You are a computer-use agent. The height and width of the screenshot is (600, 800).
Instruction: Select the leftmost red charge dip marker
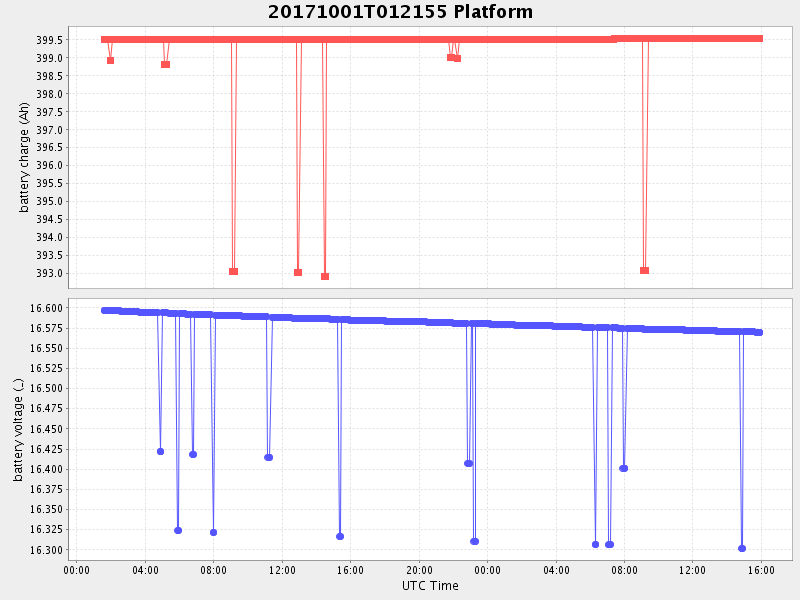tap(110, 60)
